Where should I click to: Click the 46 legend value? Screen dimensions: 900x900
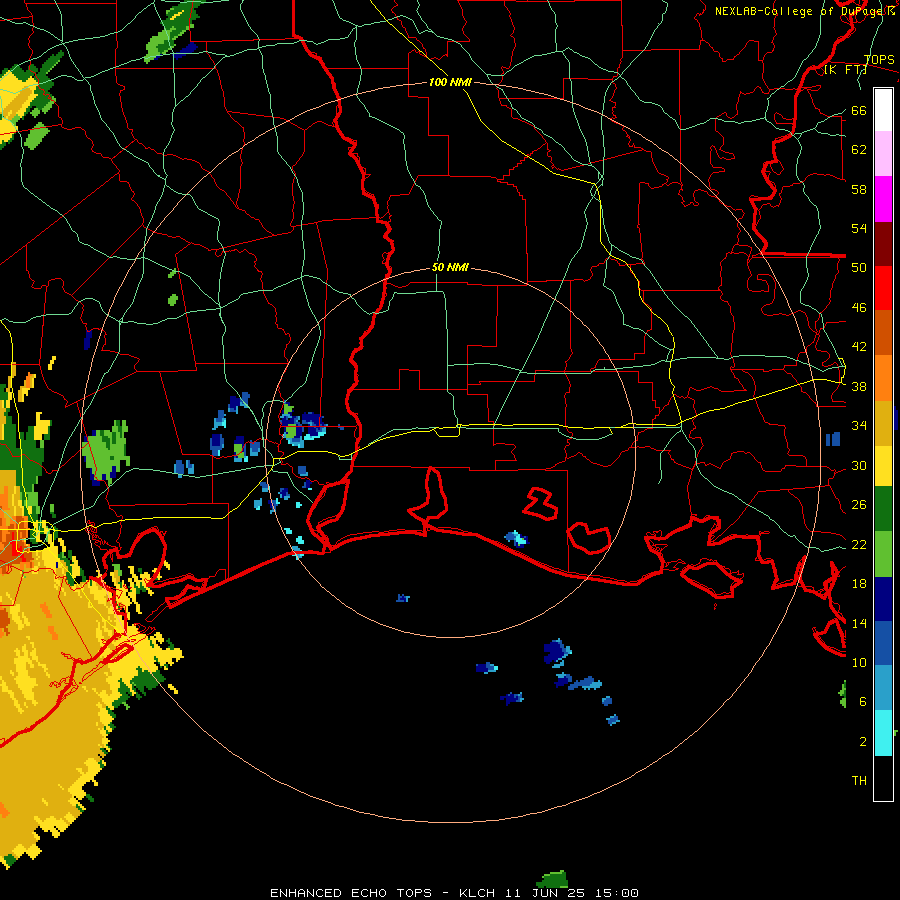point(859,308)
